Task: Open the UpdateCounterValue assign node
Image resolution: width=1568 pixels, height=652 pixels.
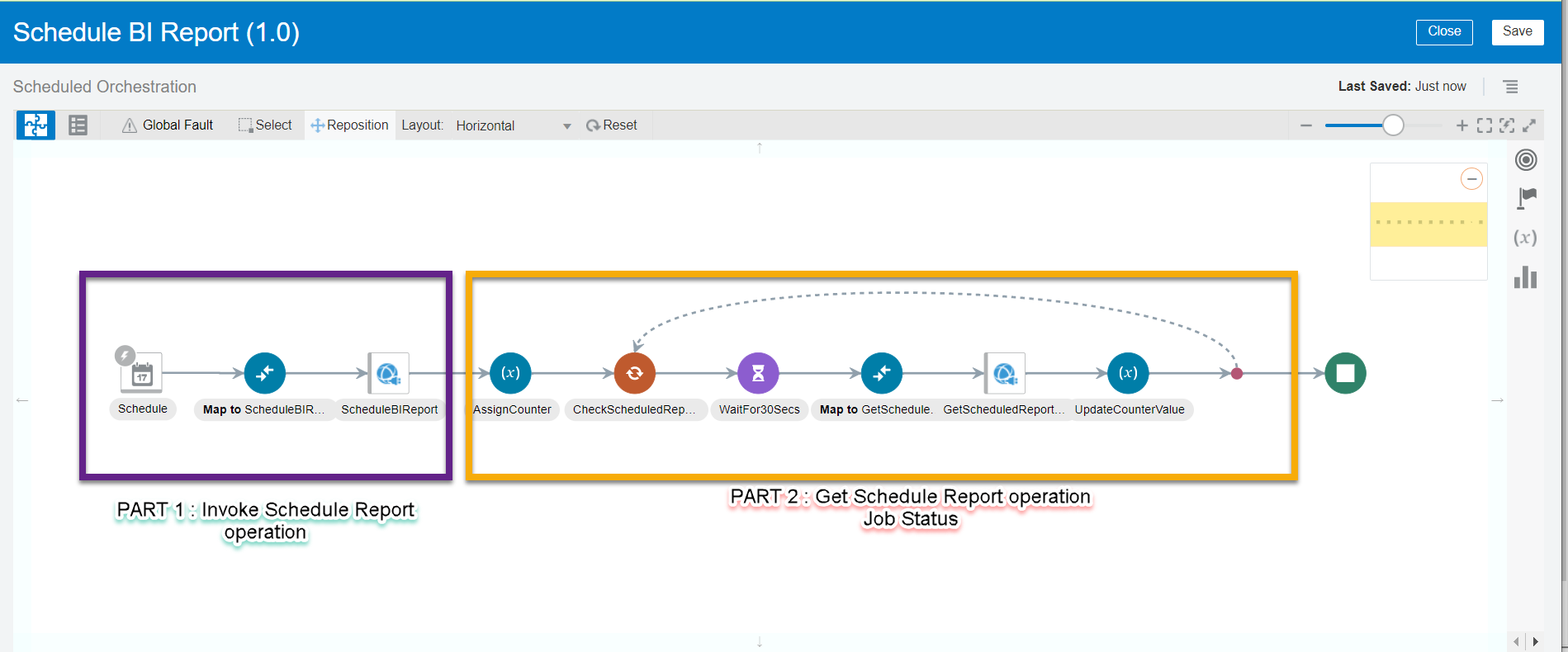Action: [x=1127, y=373]
